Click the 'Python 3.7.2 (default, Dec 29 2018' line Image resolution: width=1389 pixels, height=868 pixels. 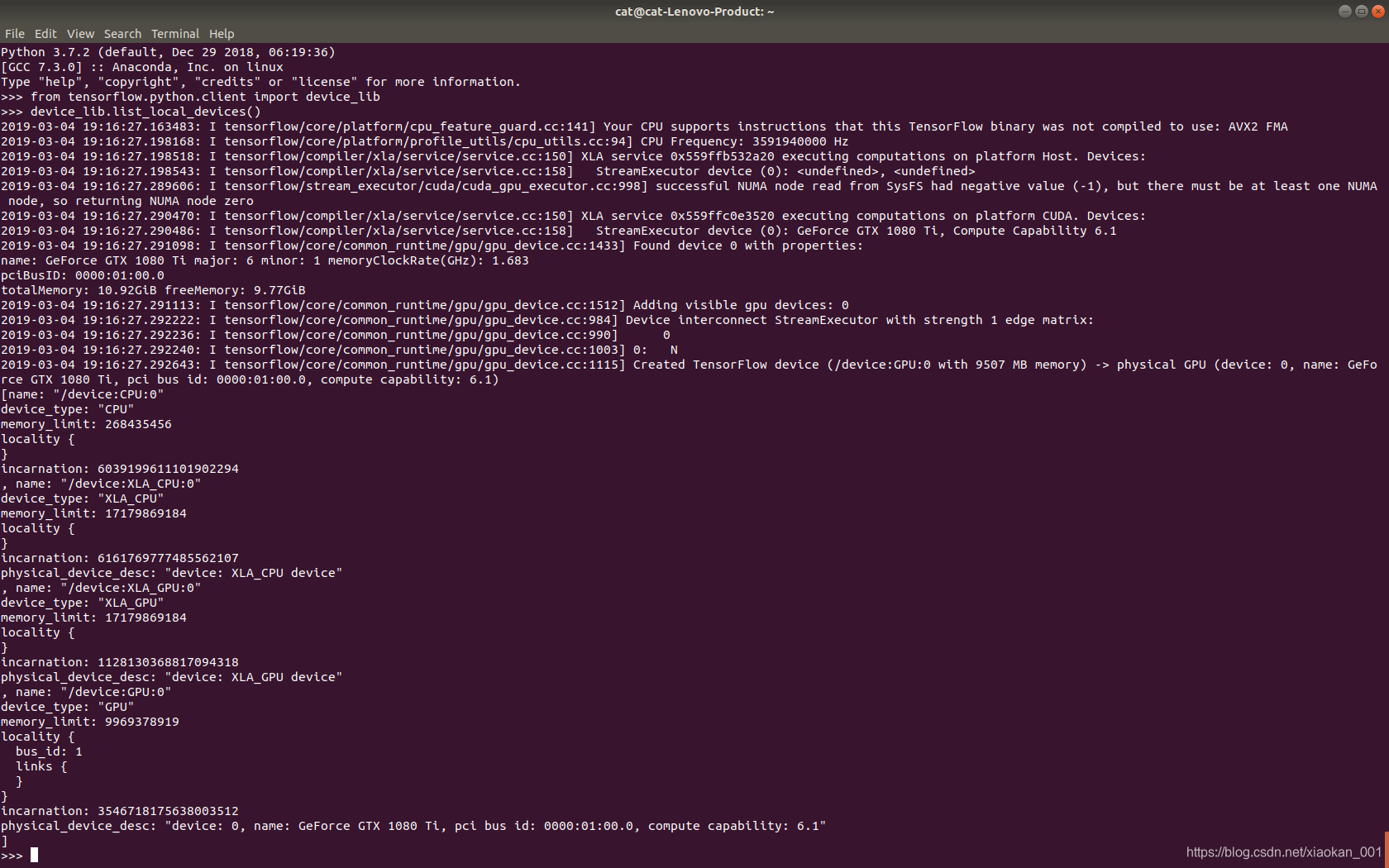pos(168,52)
